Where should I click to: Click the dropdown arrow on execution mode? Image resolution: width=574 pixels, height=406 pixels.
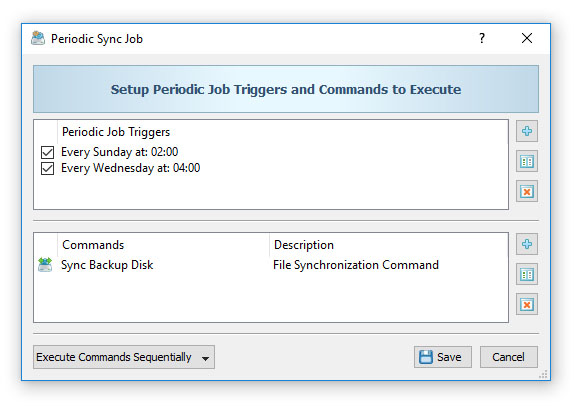click(x=205, y=358)
